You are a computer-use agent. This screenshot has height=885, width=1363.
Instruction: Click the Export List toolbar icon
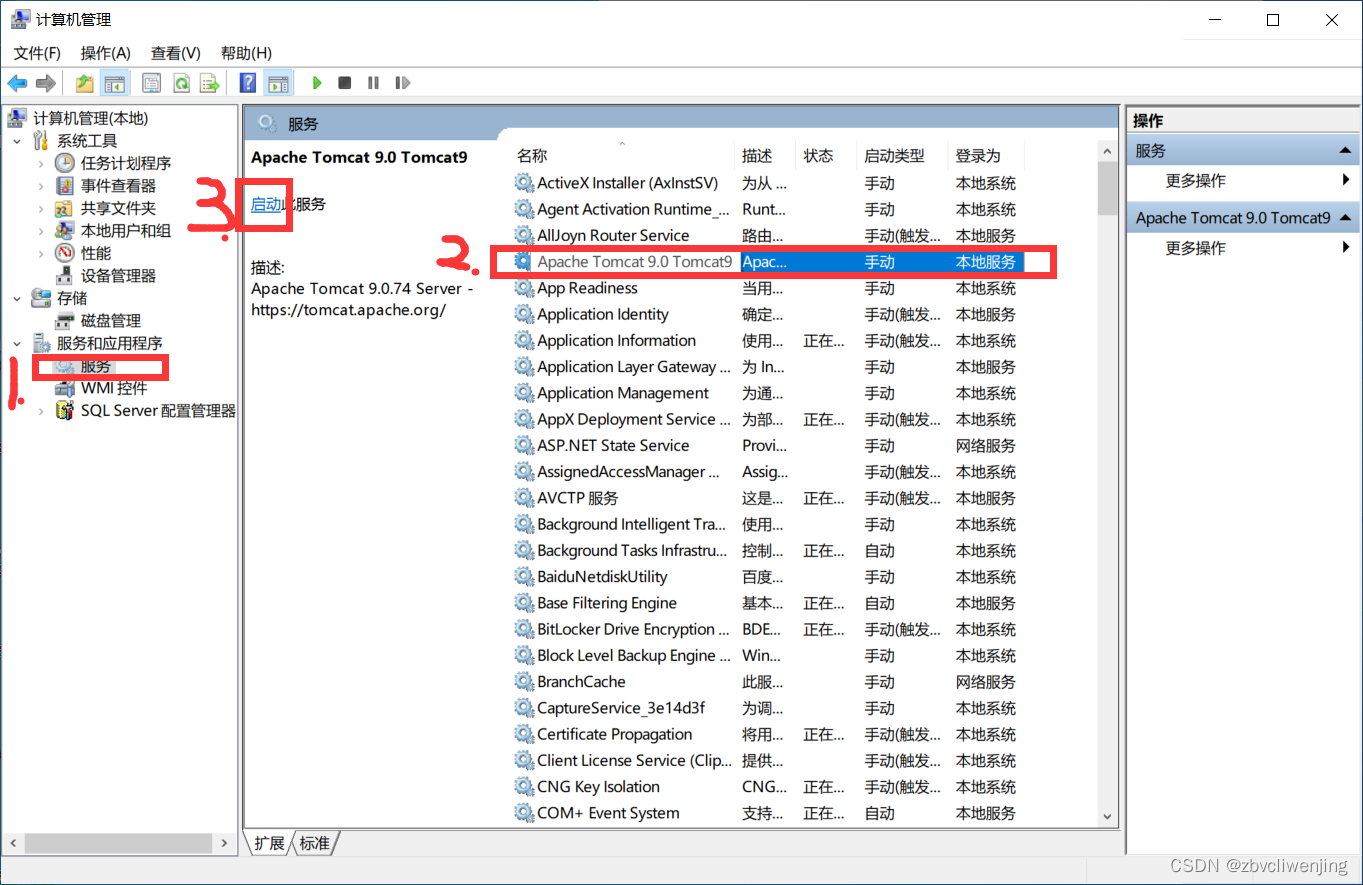(x=210, y=83)
